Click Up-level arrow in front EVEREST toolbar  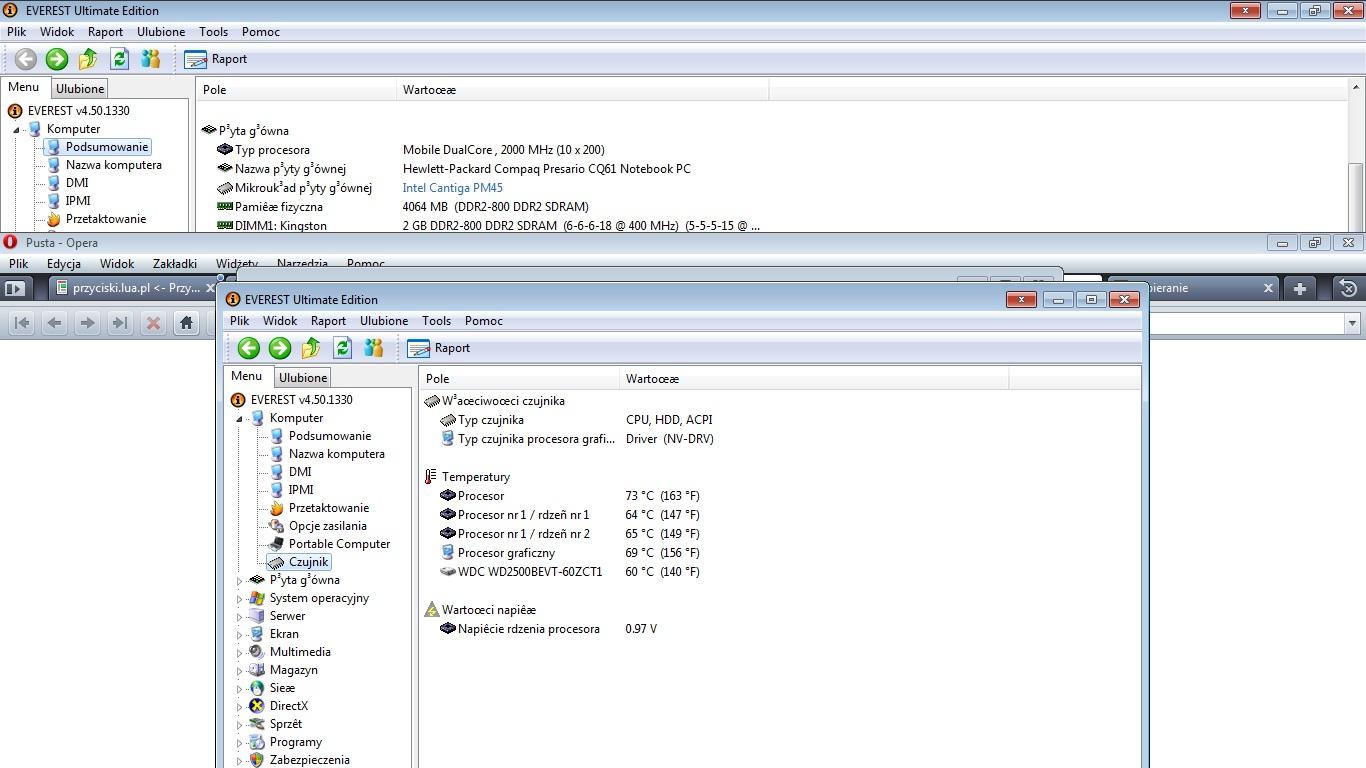[x=311, y=348]
